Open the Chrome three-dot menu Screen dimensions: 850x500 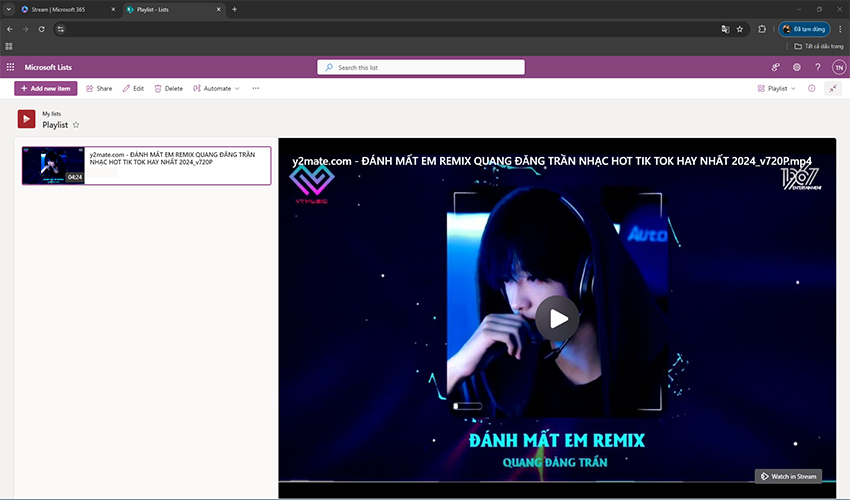point(840,29)
